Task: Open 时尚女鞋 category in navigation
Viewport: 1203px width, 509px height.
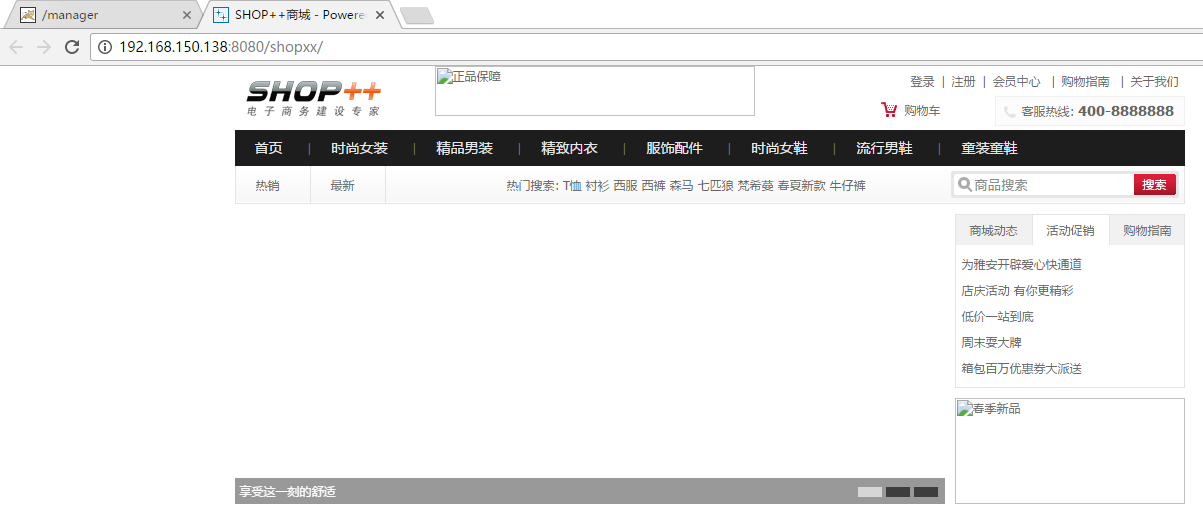Action: point(779,148)
